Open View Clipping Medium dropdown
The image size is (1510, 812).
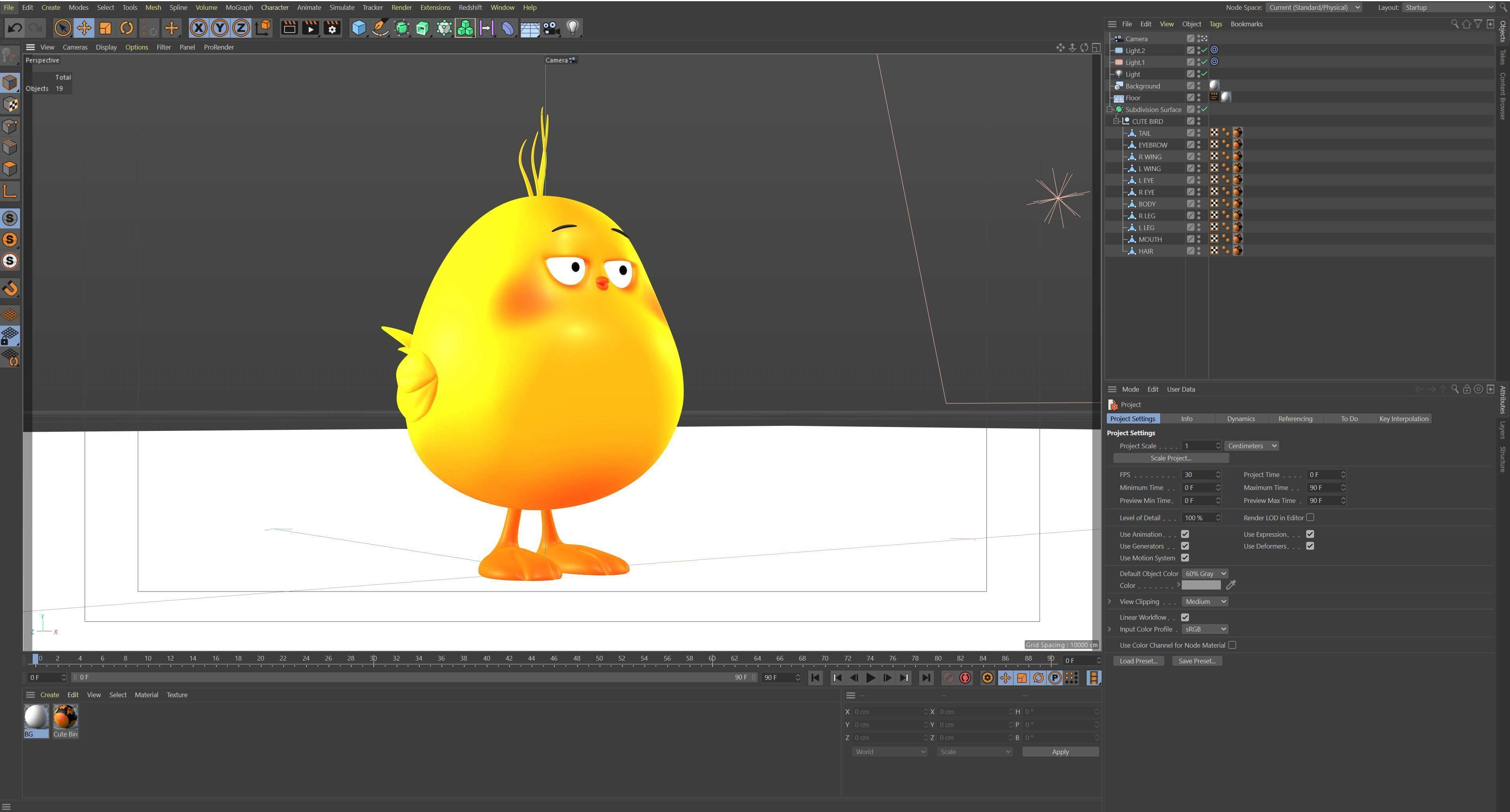click(1205, 602)
